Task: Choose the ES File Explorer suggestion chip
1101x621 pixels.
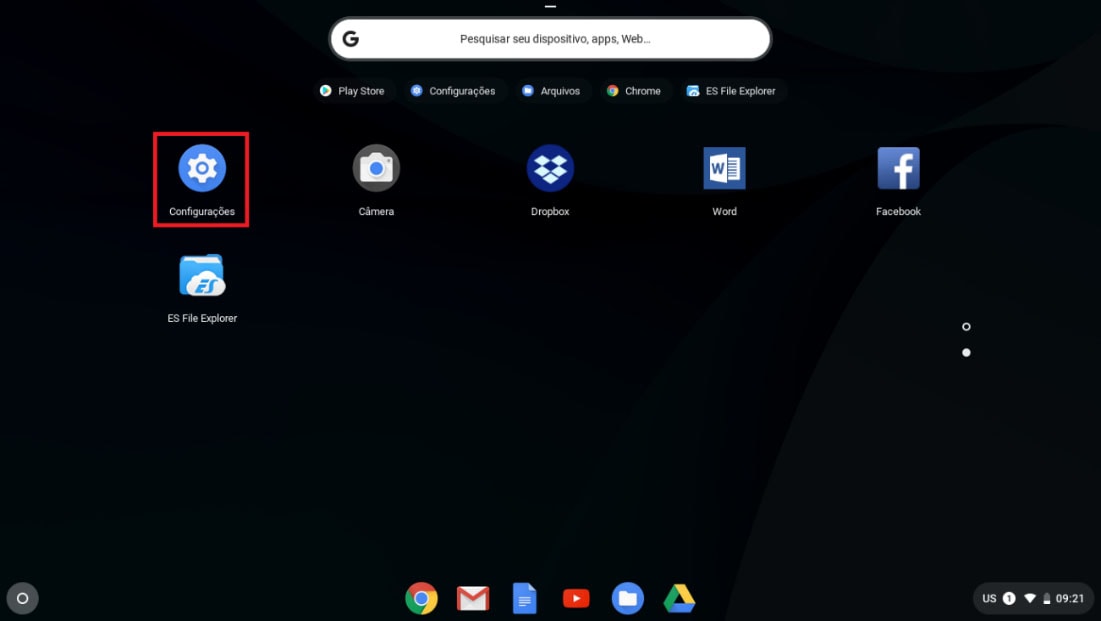Action: (x=732, y=91)
